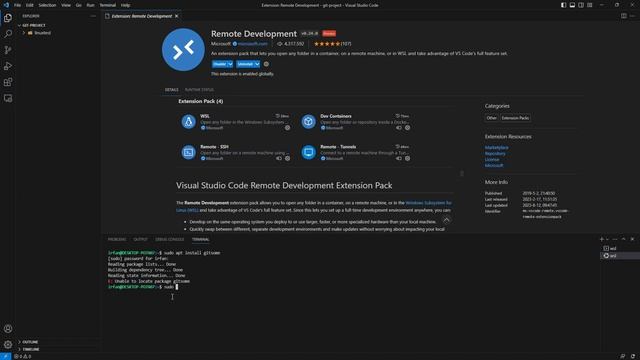Click the new terminal plus icon
The image size is (640, 360).
(601, 239)
